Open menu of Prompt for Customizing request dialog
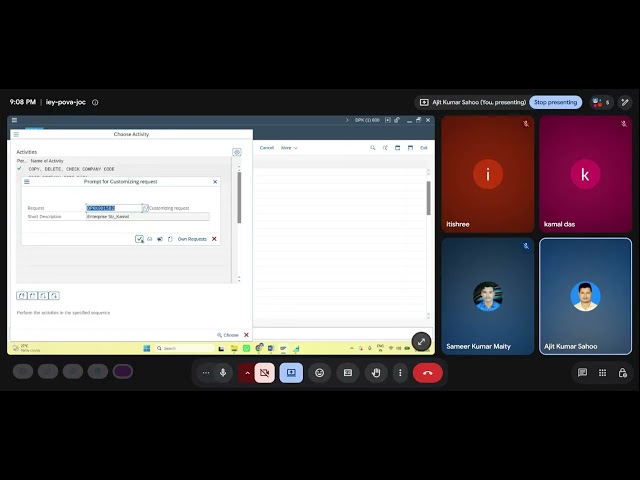The image size is (640, 480). coord(27,182)
